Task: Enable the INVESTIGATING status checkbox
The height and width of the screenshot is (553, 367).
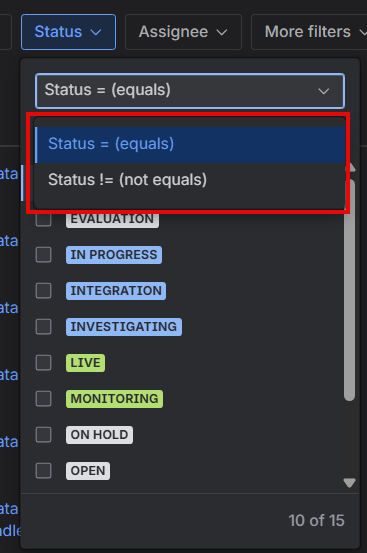Action: (44, 327)
